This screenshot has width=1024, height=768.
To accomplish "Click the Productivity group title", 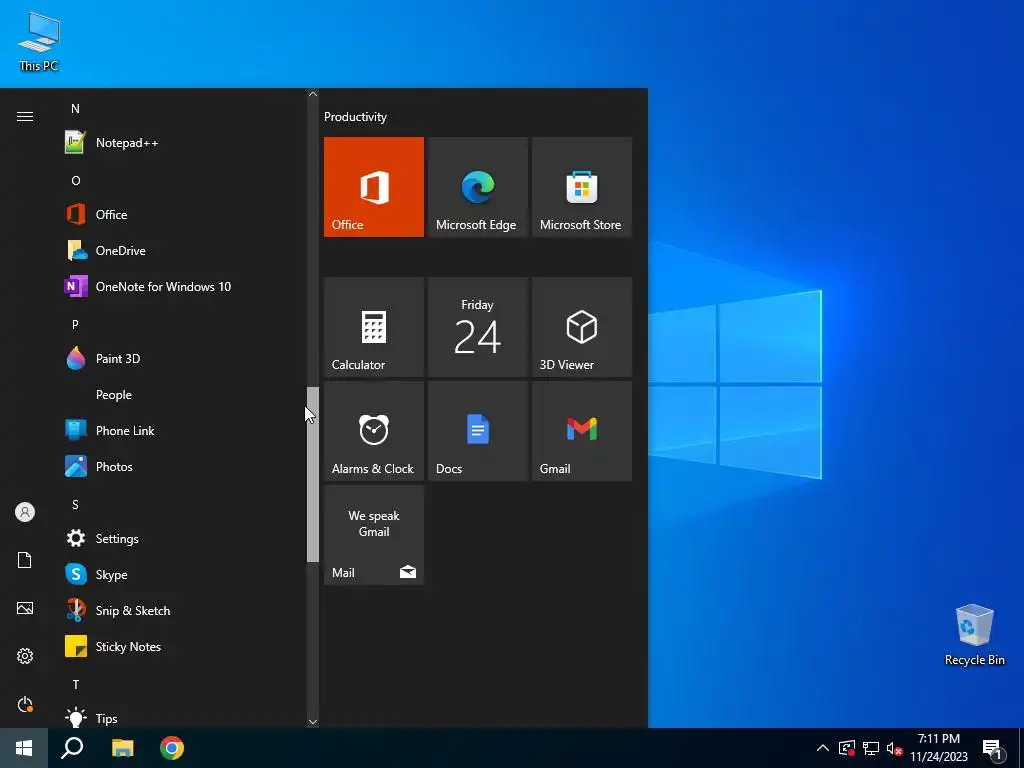I will [355, 117].
